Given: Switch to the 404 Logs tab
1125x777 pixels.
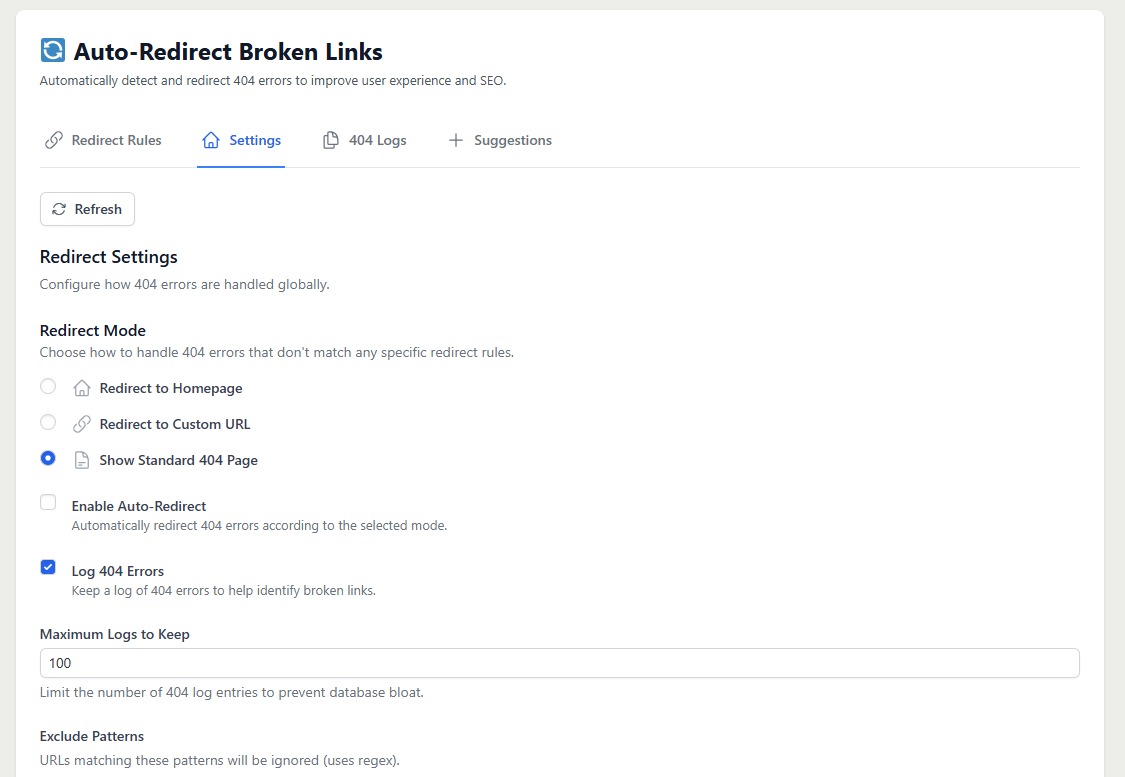Looking at the screenshot, I should coord(377,140).
